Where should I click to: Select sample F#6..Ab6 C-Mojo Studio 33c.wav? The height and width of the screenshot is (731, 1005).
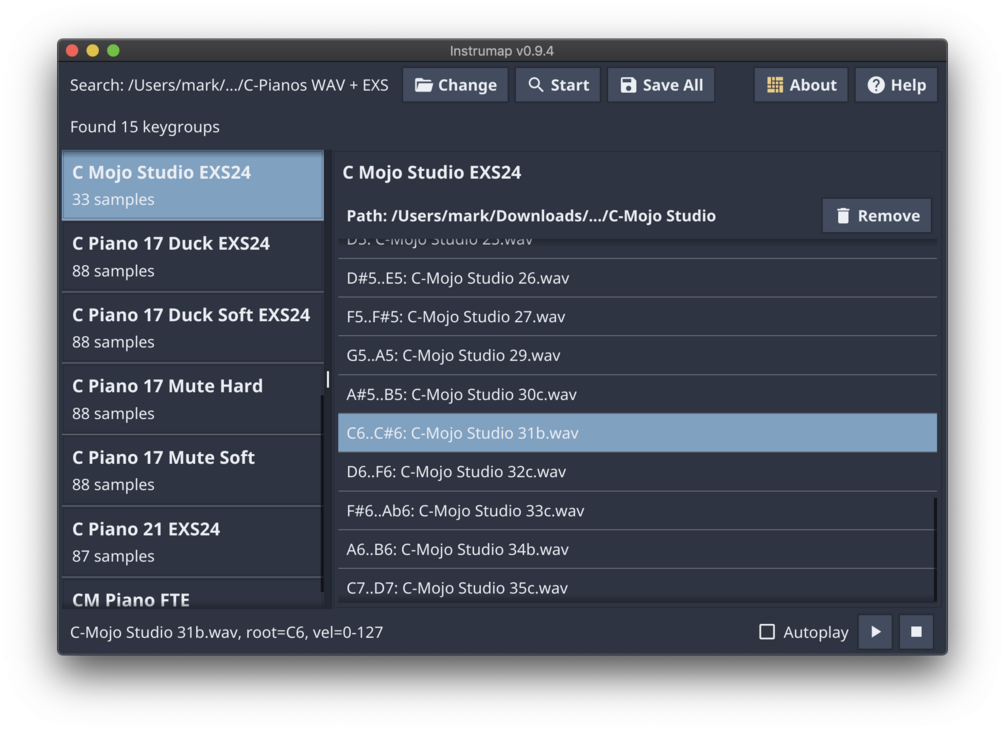coord(637,511)
